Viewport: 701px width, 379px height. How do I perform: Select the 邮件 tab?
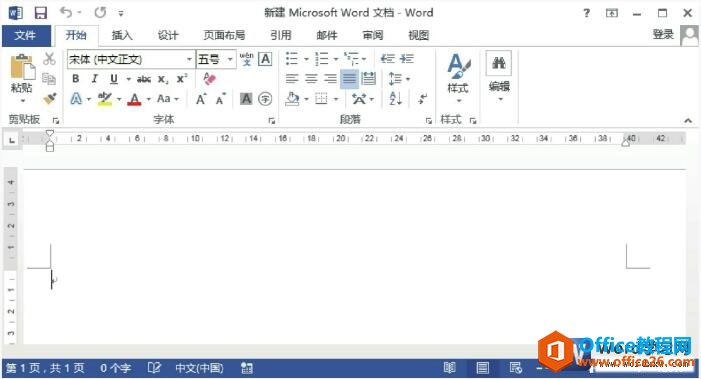(326, 35)
